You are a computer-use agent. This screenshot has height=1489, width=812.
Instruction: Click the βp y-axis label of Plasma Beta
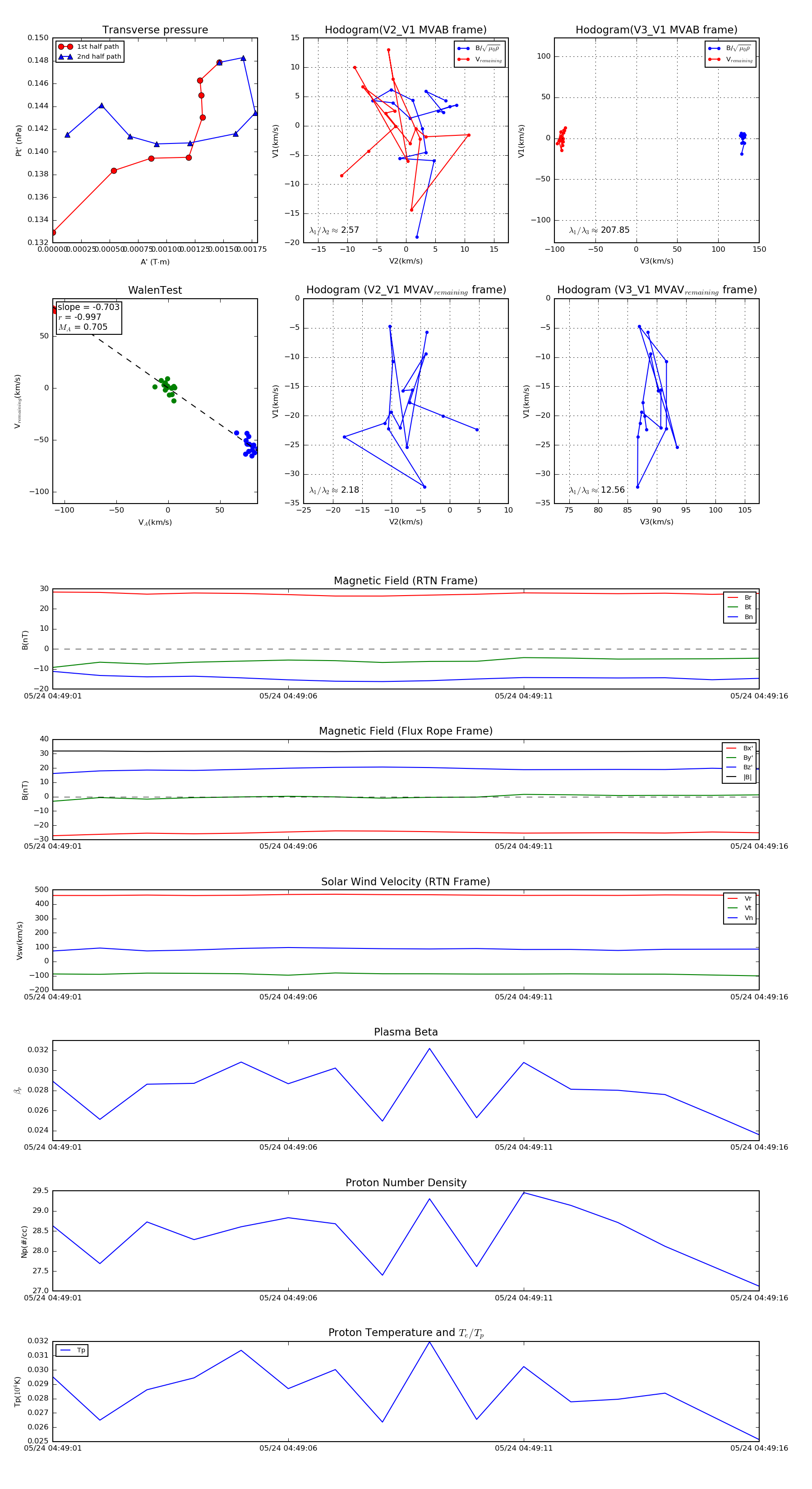click(17, 1090)
